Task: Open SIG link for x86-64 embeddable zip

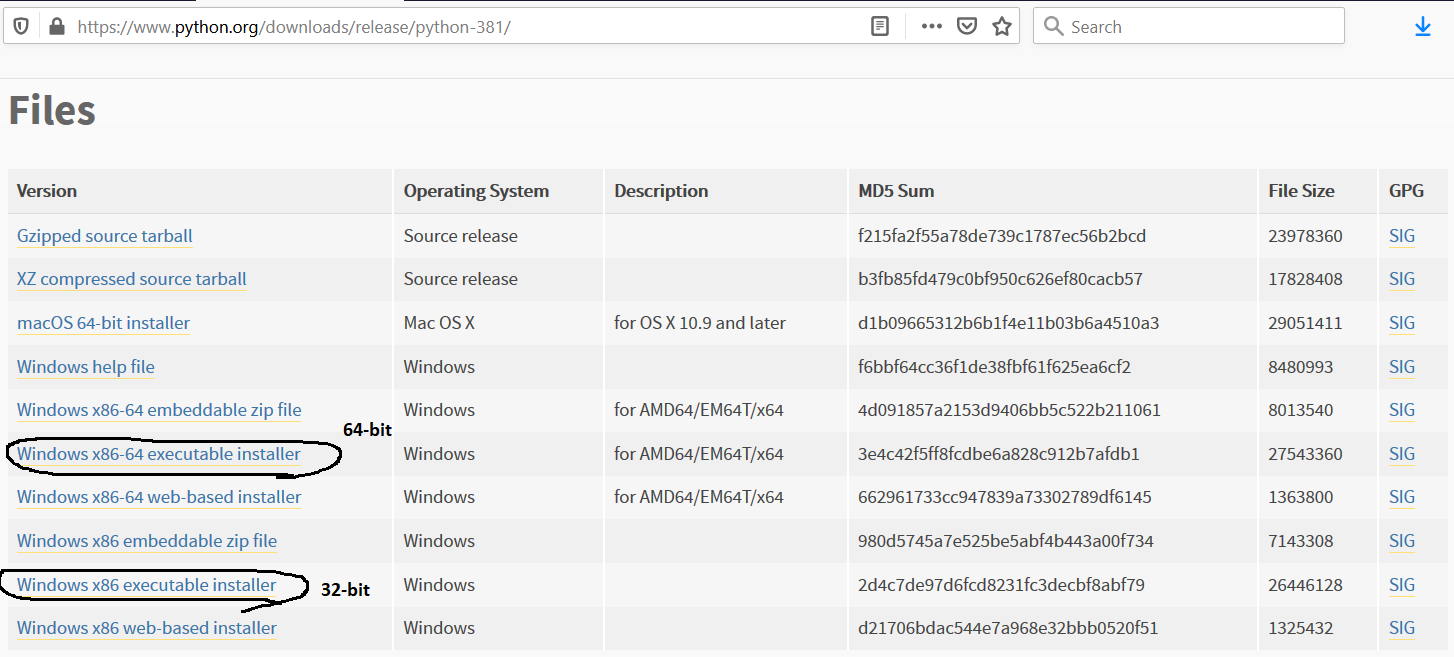Action: point(1402,410)
